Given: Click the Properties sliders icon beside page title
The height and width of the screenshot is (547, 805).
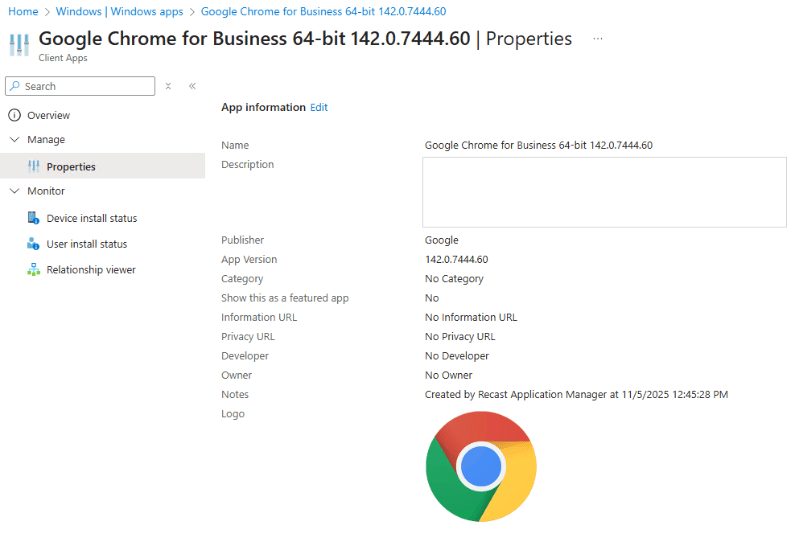Looking at the screenshot, I should tap(19, 45).
